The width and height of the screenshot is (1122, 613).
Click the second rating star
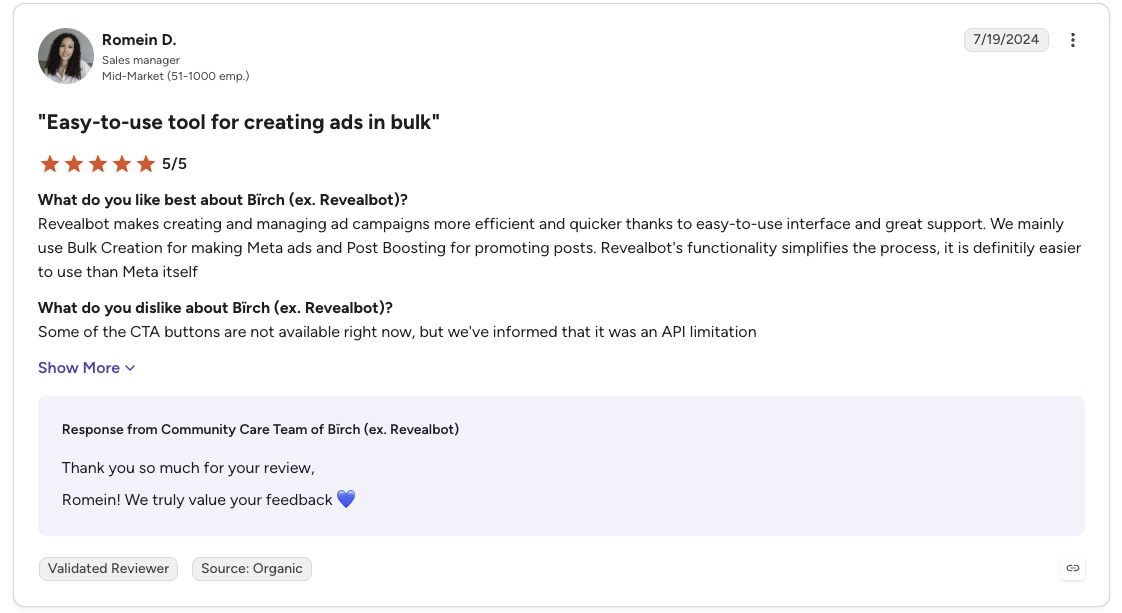click(74, 164)
